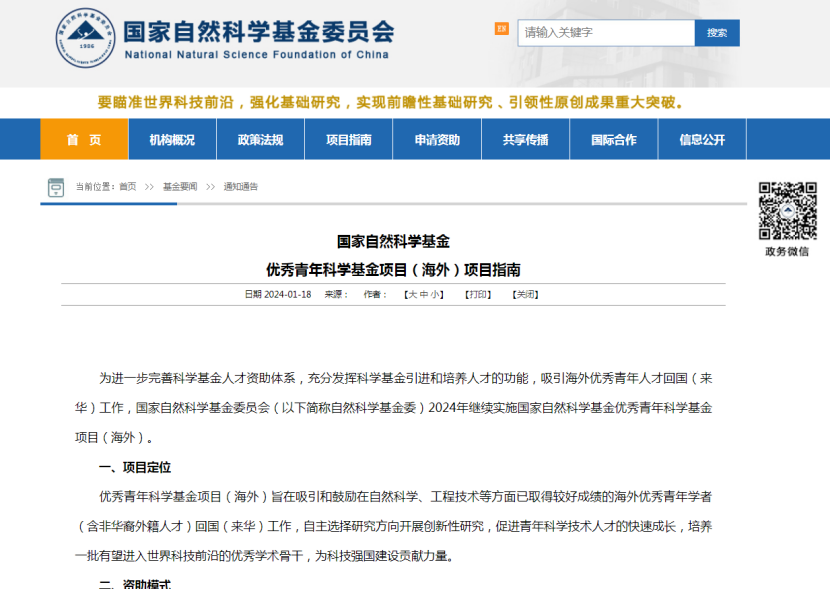Viewport: 830px width, 589px height.
Task: Click the 关闭 close page link
Action: (525, 295)
